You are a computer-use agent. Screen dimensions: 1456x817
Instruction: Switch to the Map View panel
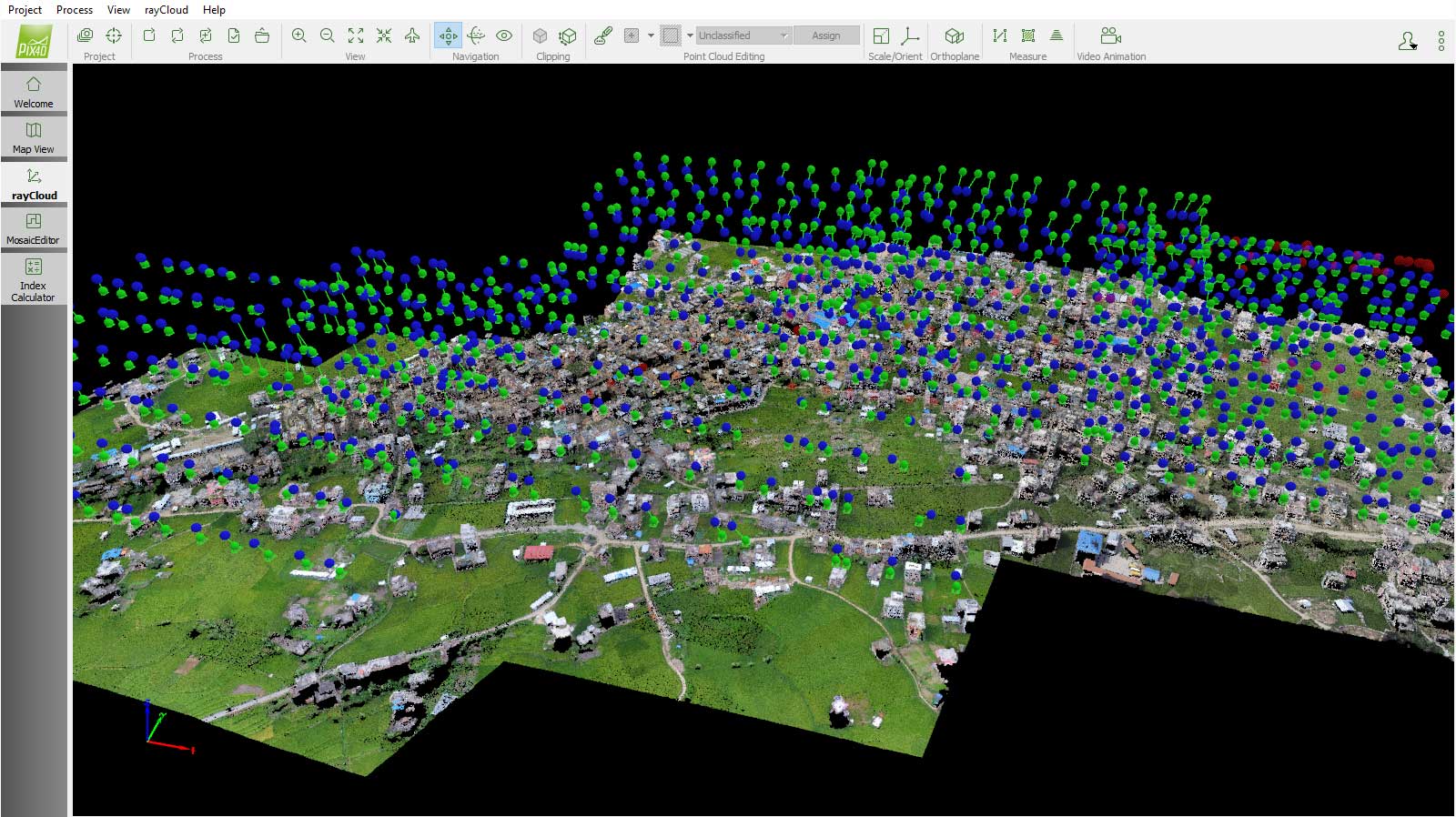[34, 137]
